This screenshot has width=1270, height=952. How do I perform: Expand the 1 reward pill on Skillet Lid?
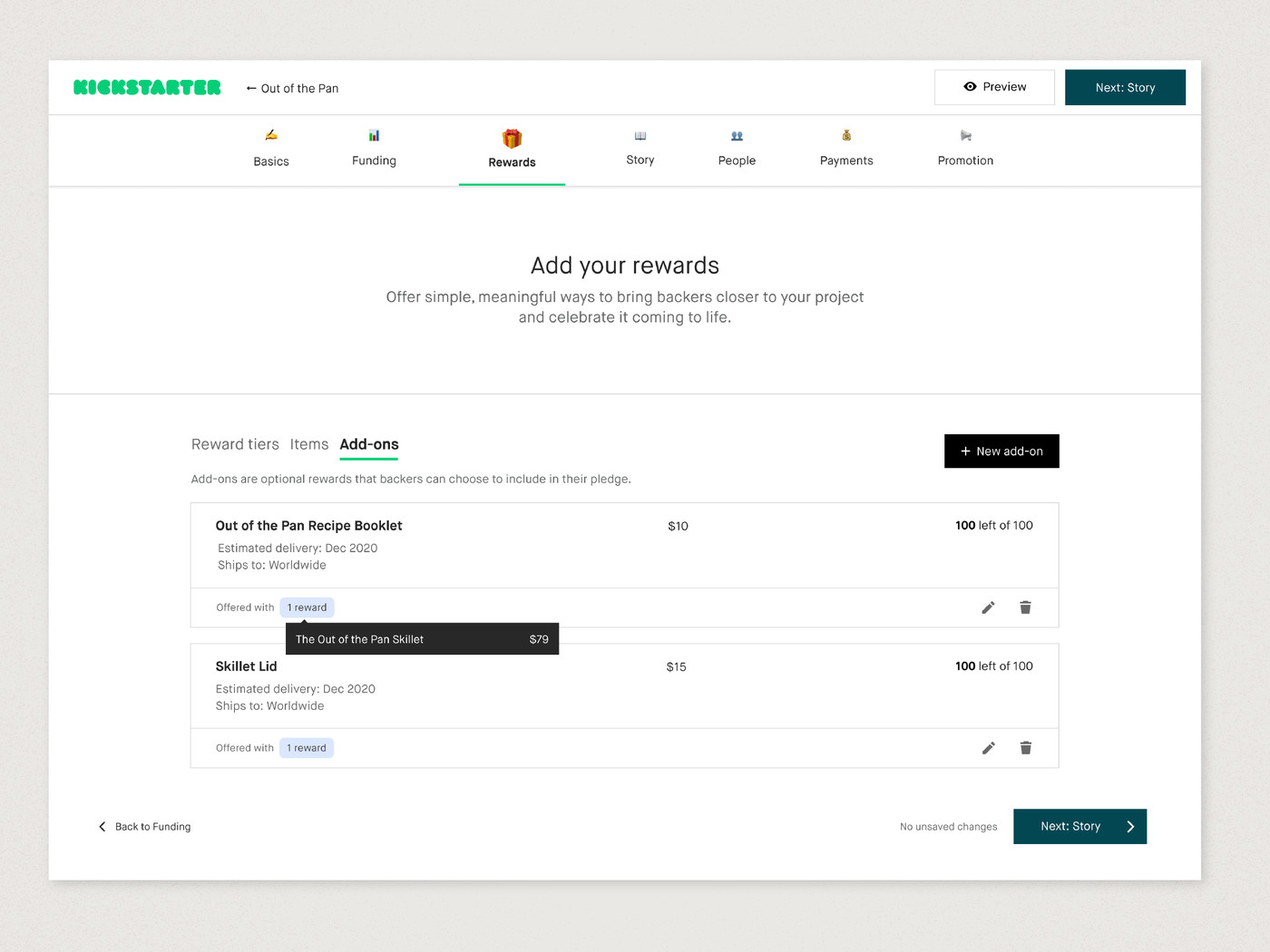(x=306, y=747)
